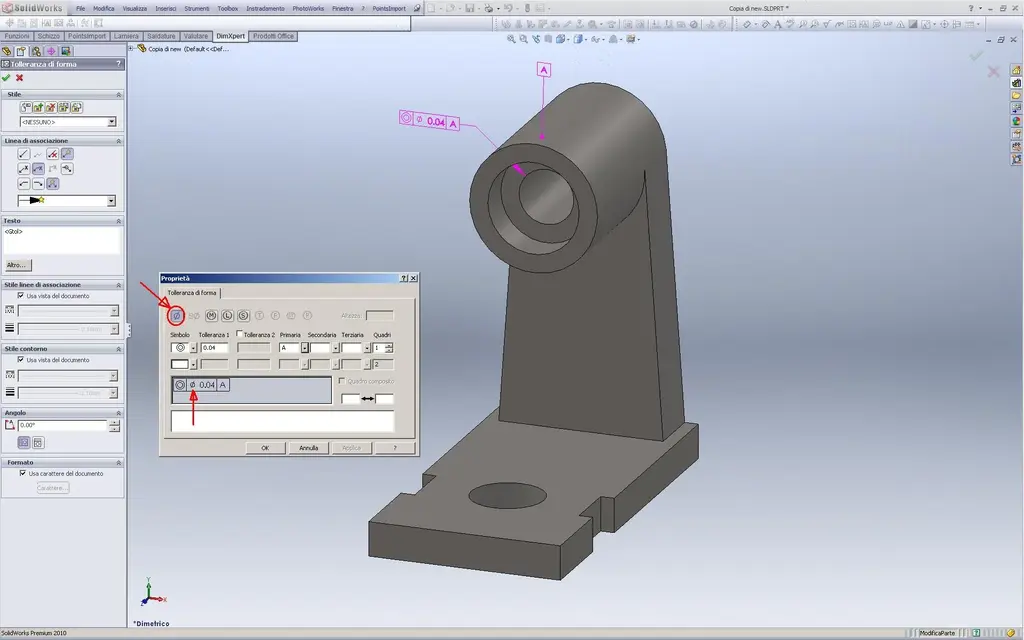The width and height of the screenshot is (1024, 640).
Task: Click the Tolleranza 1 value field
Action: pyautogui.click(x=214, y=348)
